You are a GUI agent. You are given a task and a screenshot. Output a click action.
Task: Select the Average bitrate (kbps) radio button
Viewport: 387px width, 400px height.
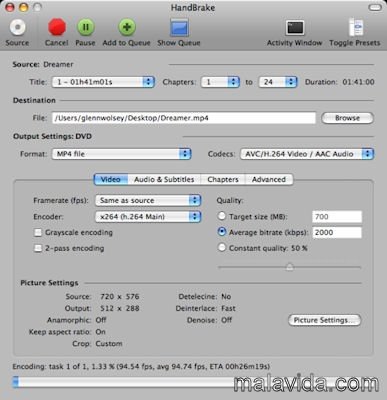[x=221, y=232]
